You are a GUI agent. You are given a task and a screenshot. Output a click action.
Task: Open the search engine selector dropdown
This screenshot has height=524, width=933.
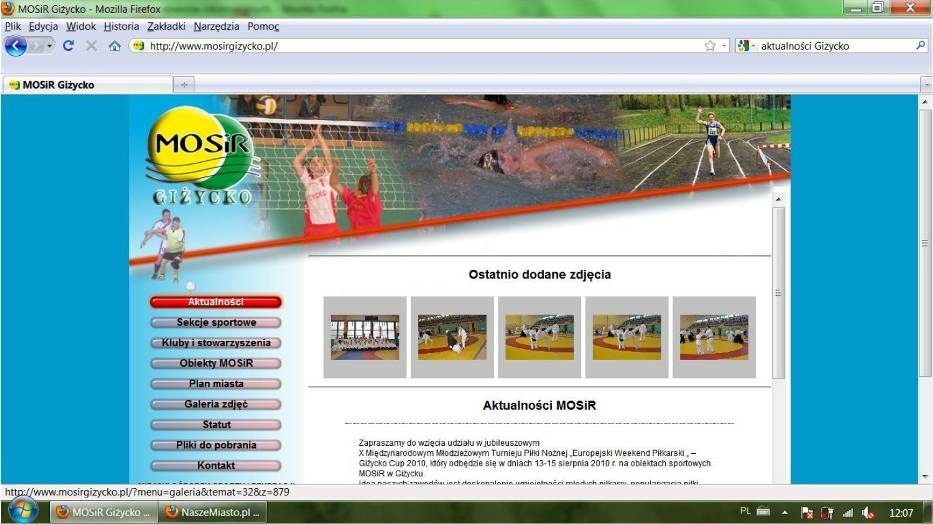click(746, 46)
